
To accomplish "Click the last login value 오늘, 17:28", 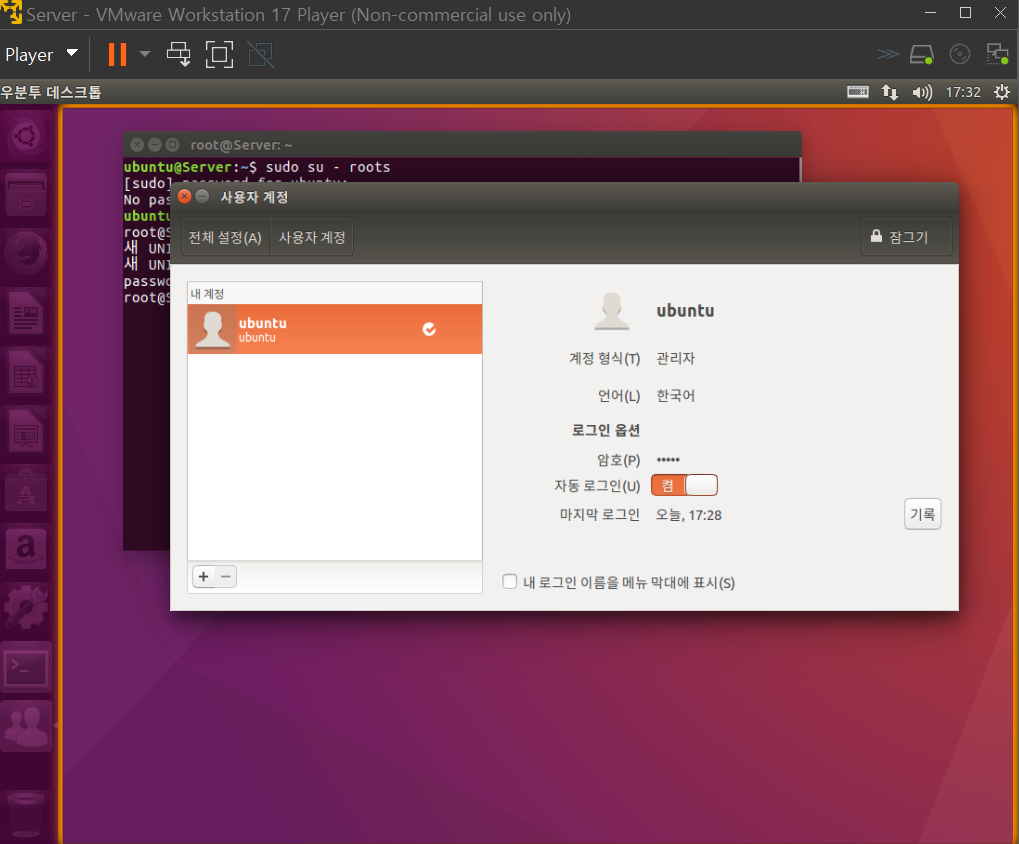I will 688,515.
